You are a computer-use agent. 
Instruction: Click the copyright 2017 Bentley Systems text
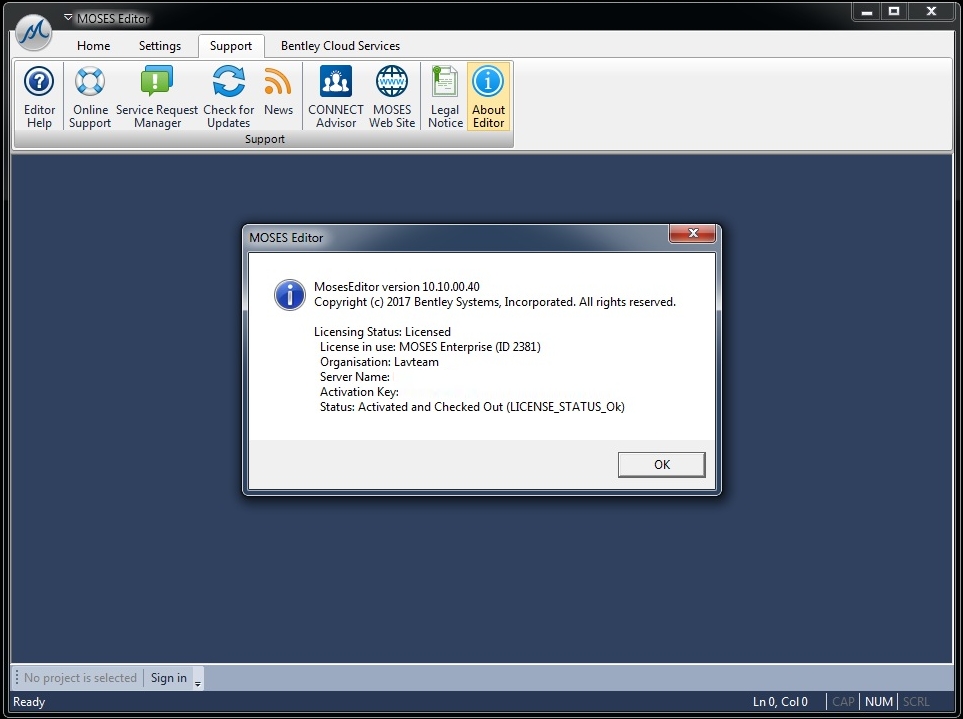click(x=494, y=302)
